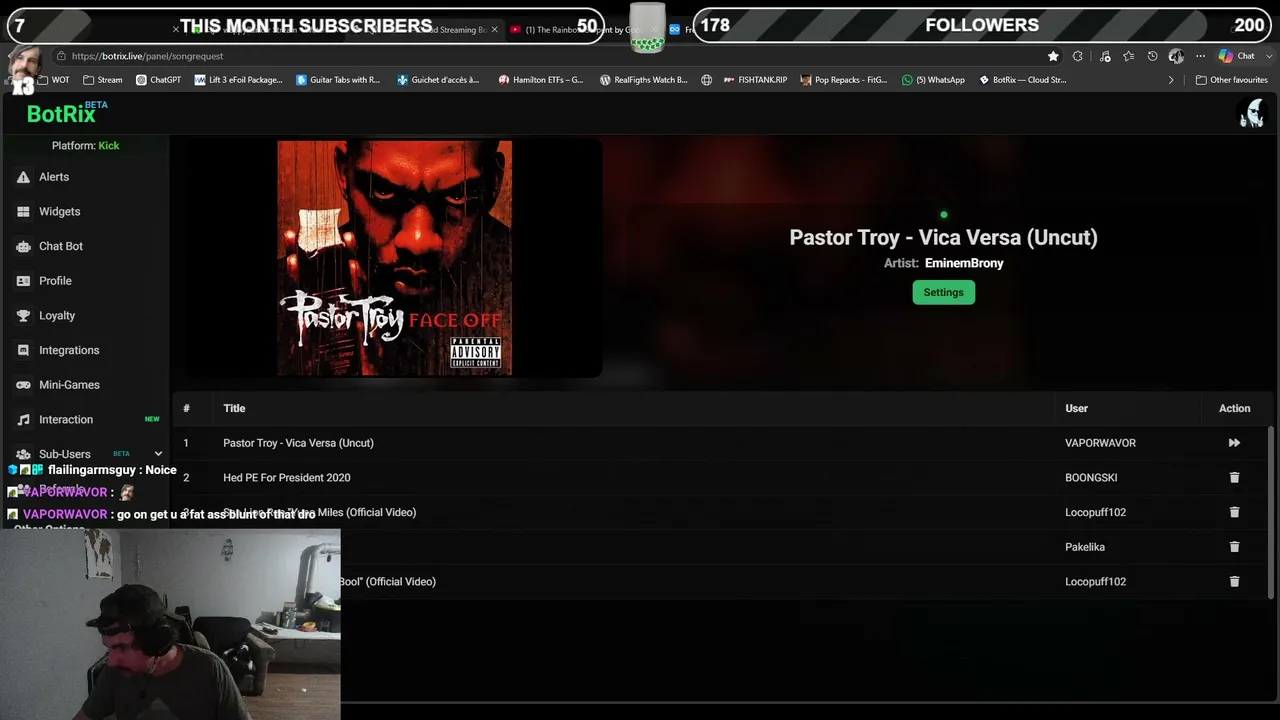This screenshot has height=720, width=1280.
Task: Open the Alerts warning icon
Action: [23, 177]
